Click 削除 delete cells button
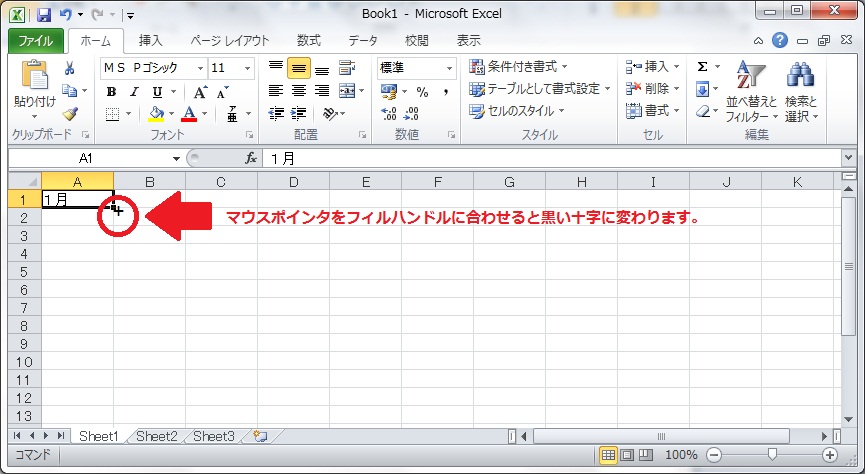 (653, 88)
